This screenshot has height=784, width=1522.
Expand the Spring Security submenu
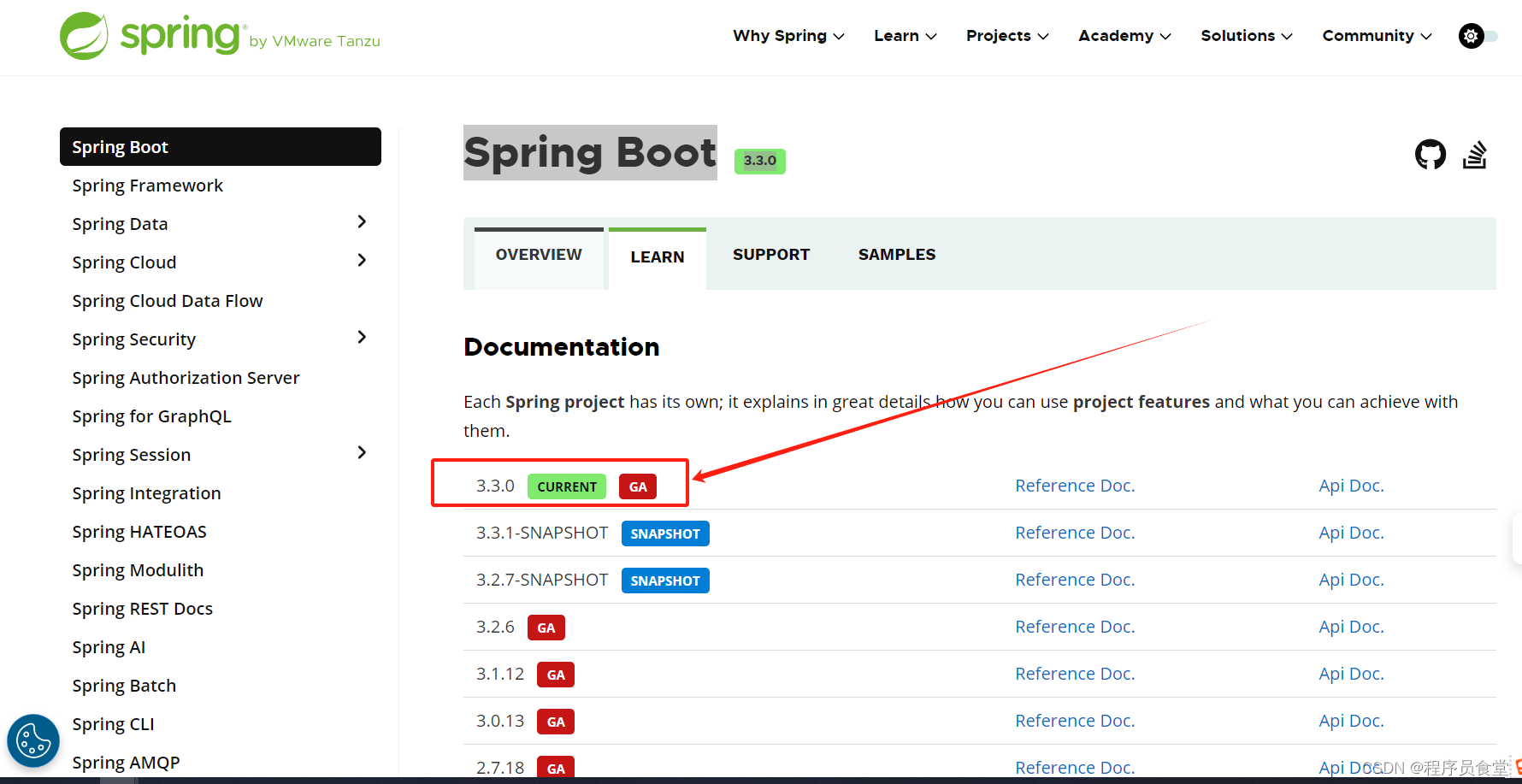click(x=362, y=337)
